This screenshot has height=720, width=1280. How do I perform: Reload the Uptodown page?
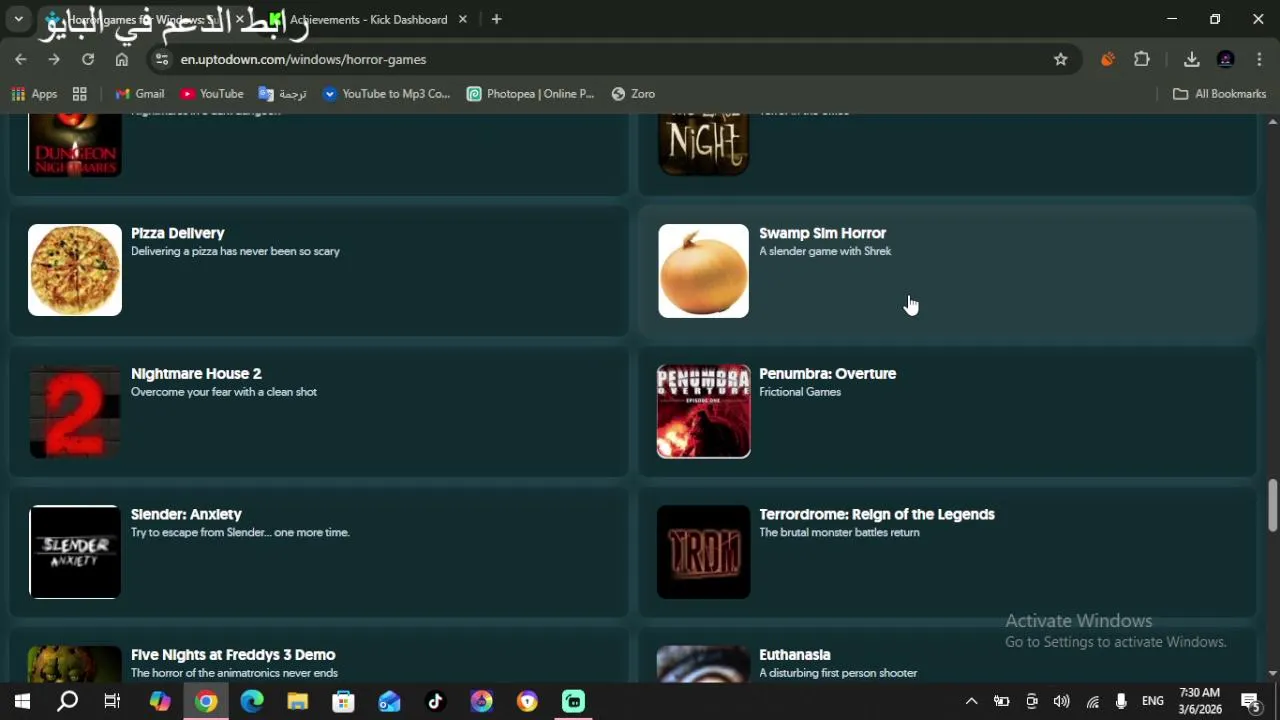click(88, 59)
